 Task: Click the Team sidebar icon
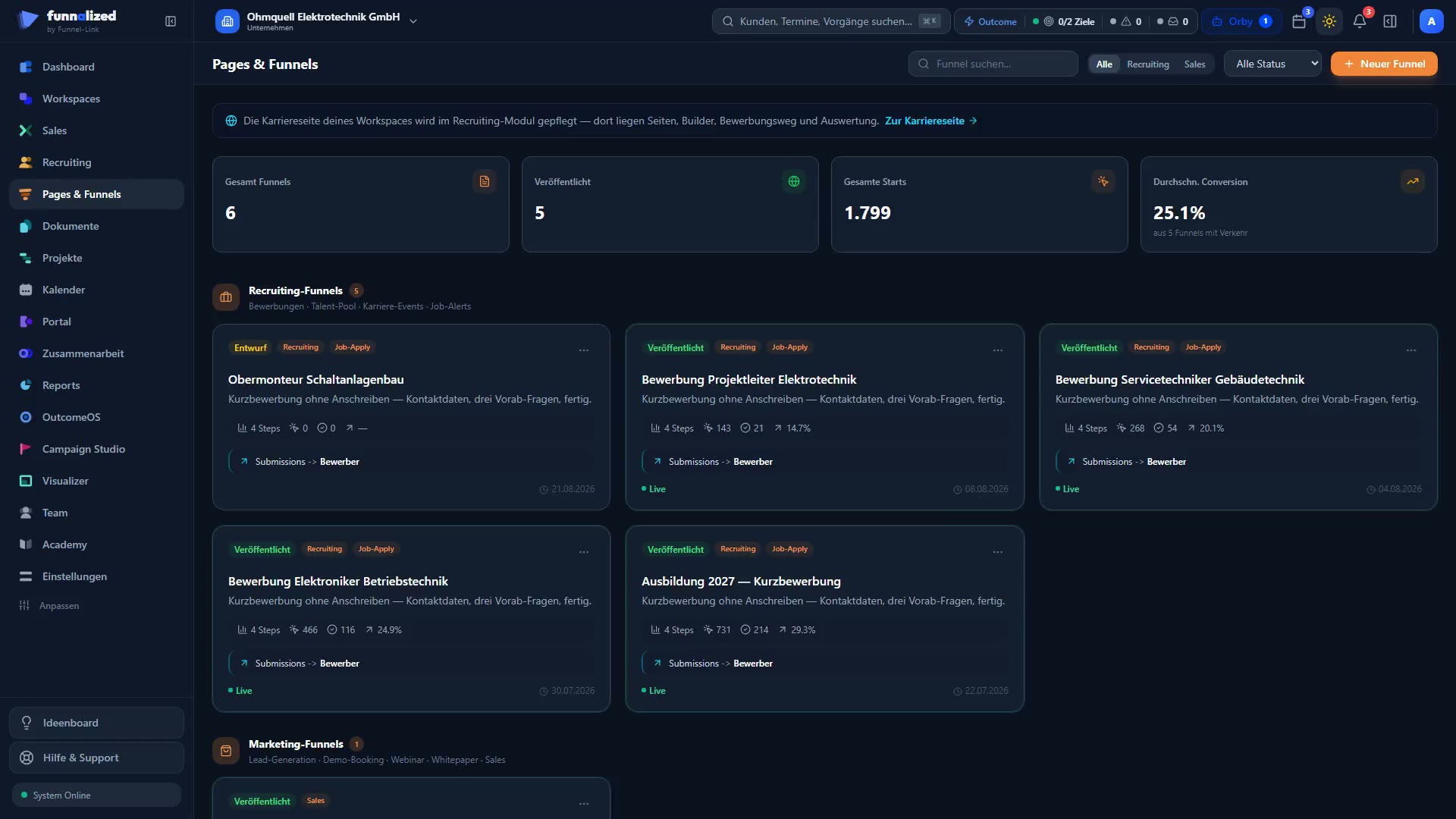[x=26, y=513]
